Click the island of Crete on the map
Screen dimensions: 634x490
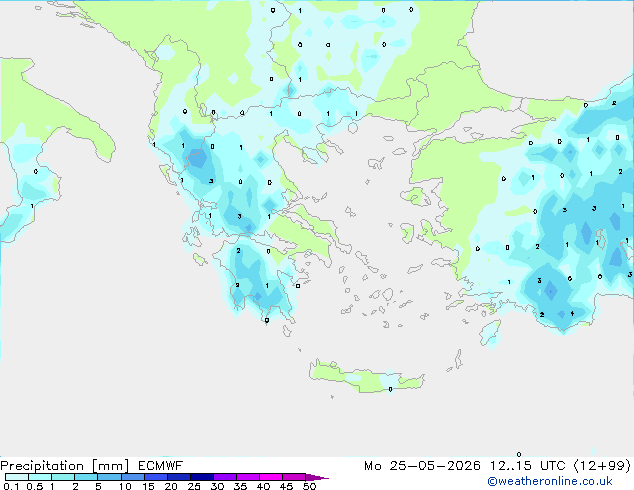coord(366,376)
